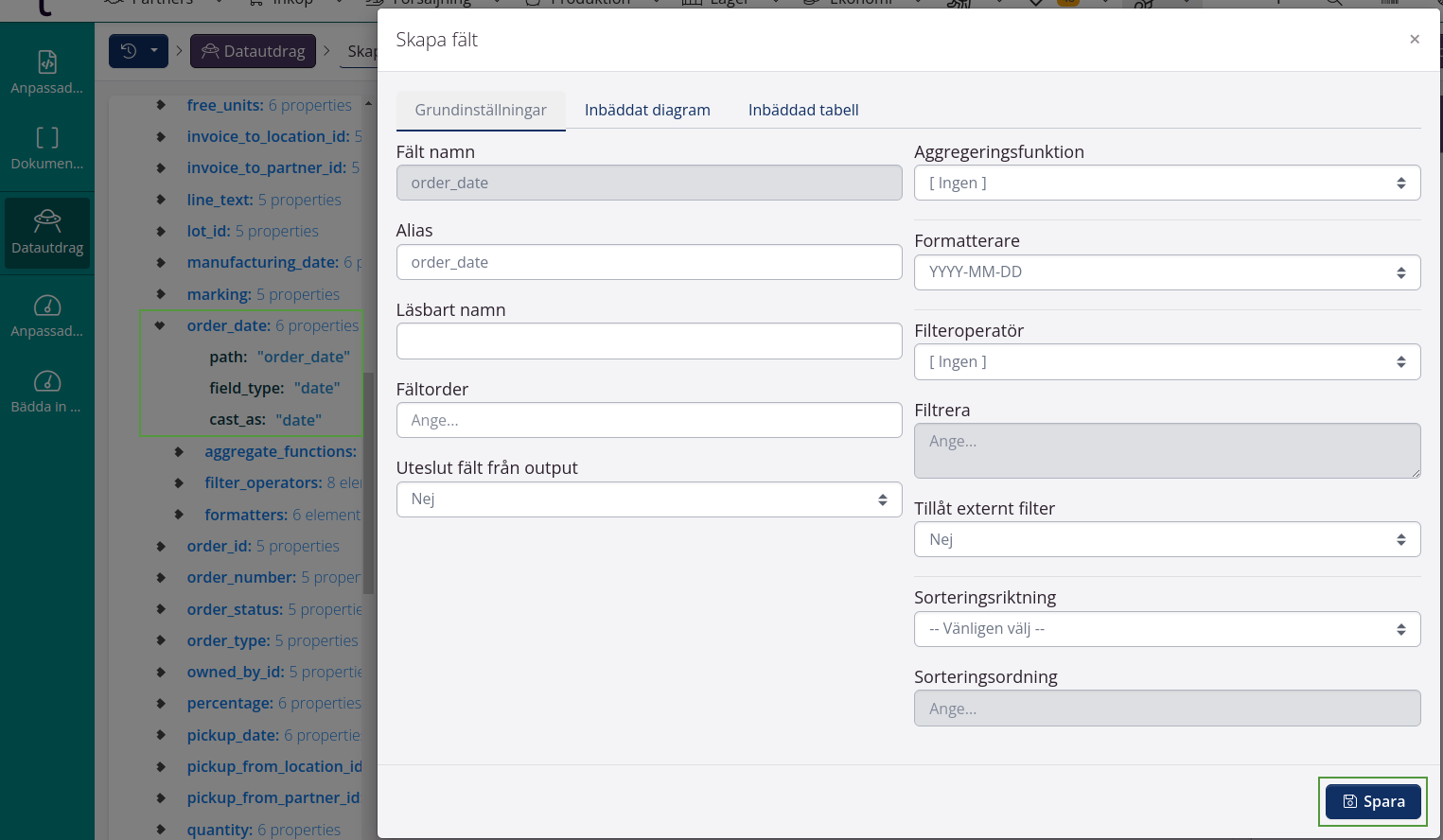Open the Uteslut fält från output dropdown
1443x840 pixels.
coord(648,499)
